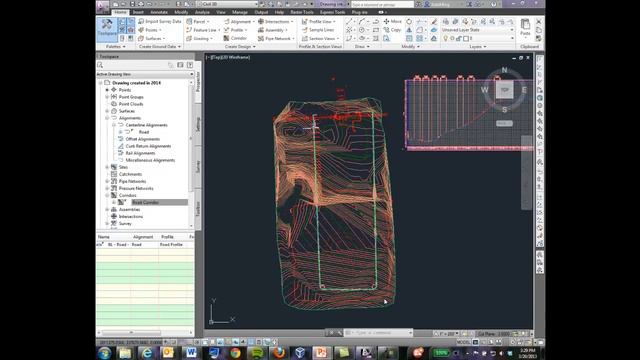This screenshot has width=640, height=360.
Task: Click the Corridor tool in ribbon
Action: (x=235, y=38)
